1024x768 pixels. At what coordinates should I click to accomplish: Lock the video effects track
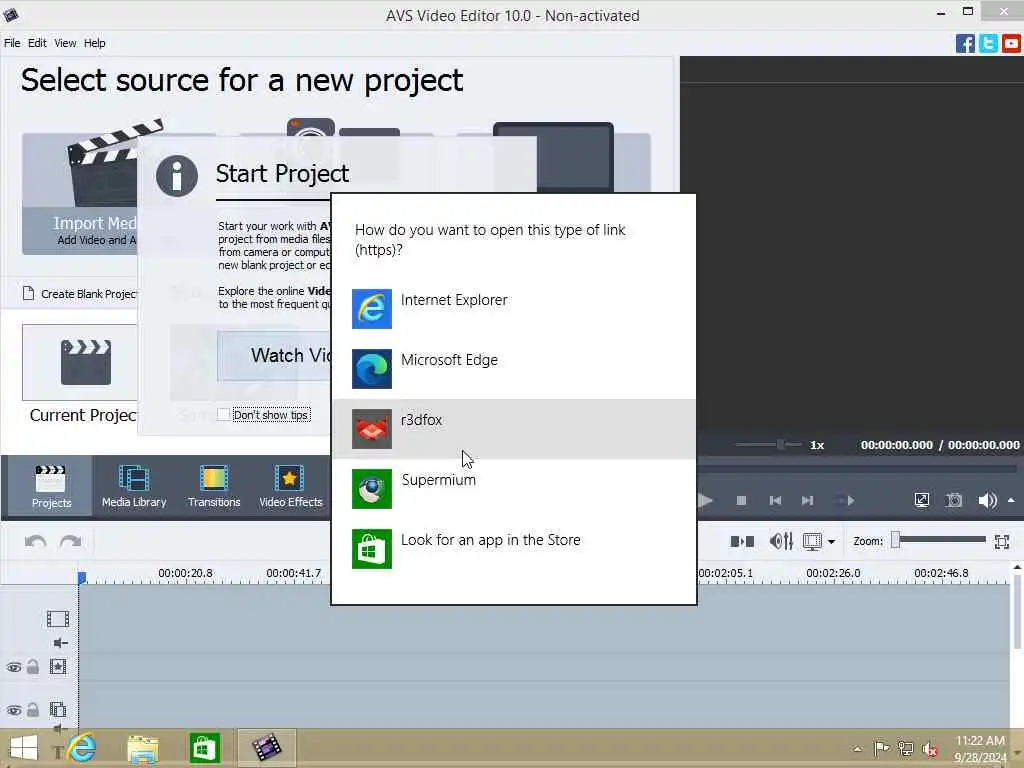point(33,667)
